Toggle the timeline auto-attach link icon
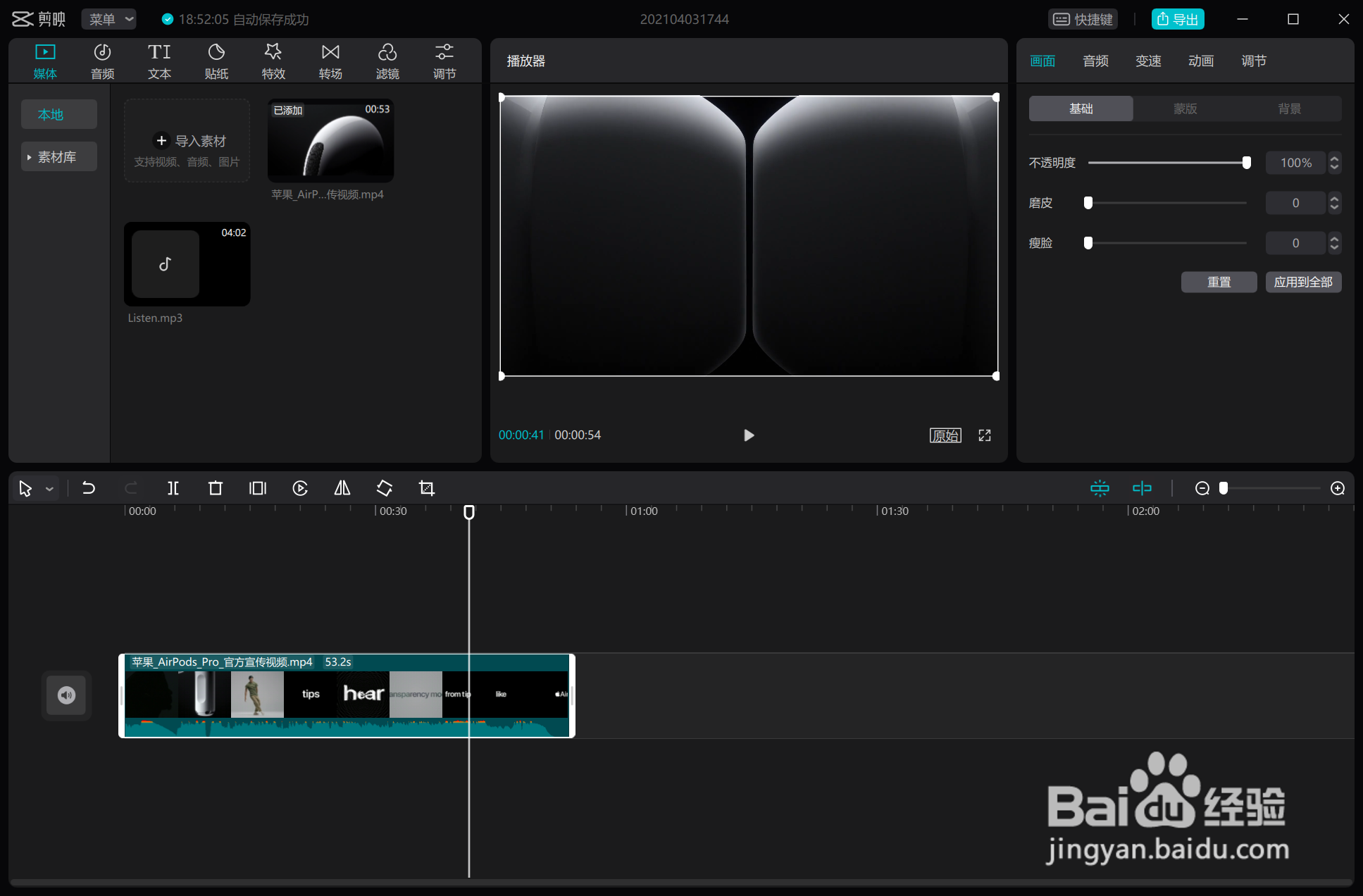 [x=1142, y=488]
